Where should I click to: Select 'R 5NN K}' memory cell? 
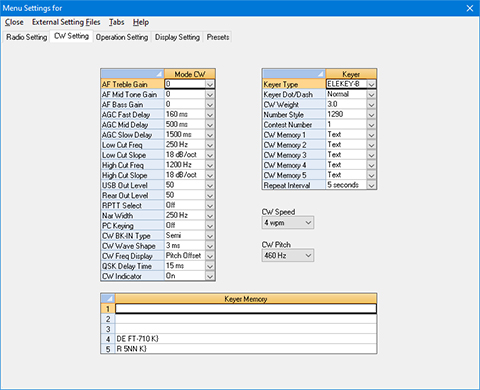pyautogui.click(x=246, y=349)
